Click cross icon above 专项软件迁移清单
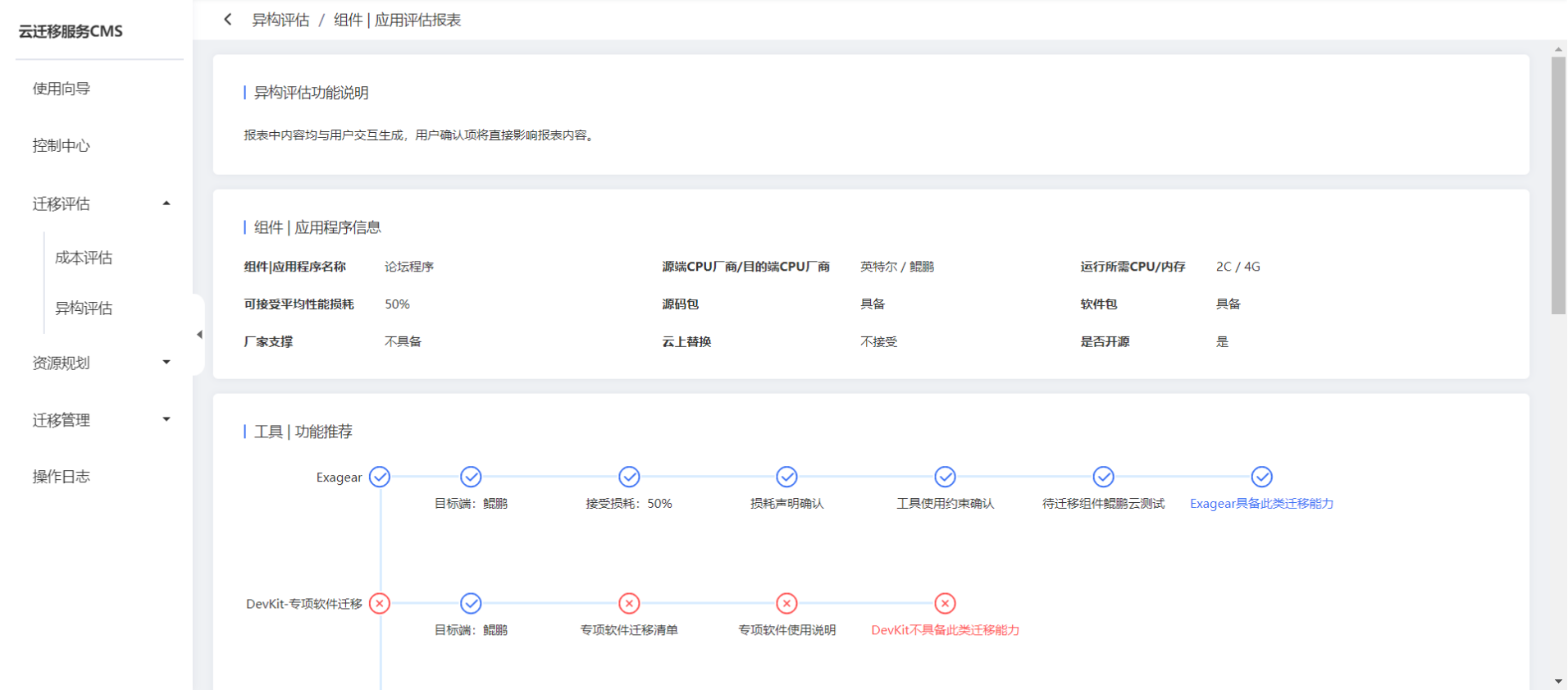The width and height of the screenshot is (1568, 690). (x=629, y=604)
